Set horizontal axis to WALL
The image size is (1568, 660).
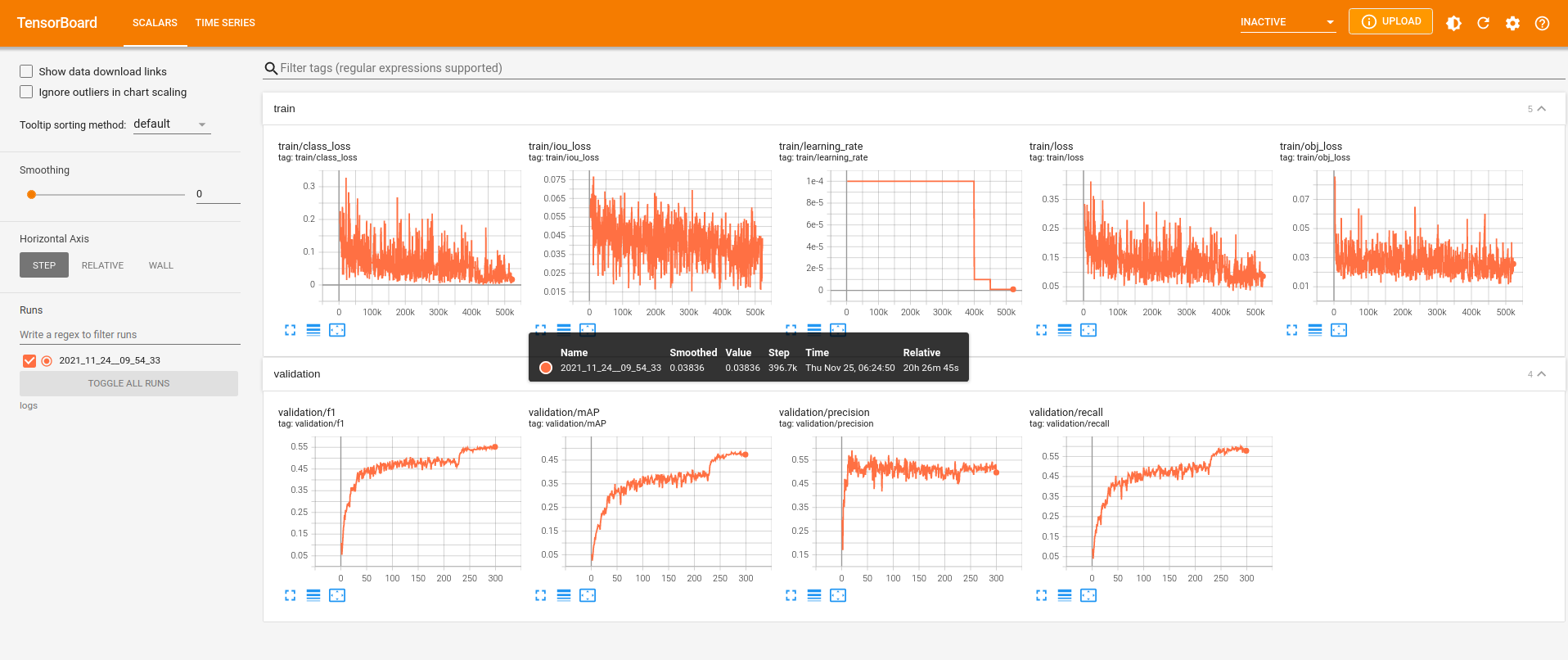[x=161, y=265]
